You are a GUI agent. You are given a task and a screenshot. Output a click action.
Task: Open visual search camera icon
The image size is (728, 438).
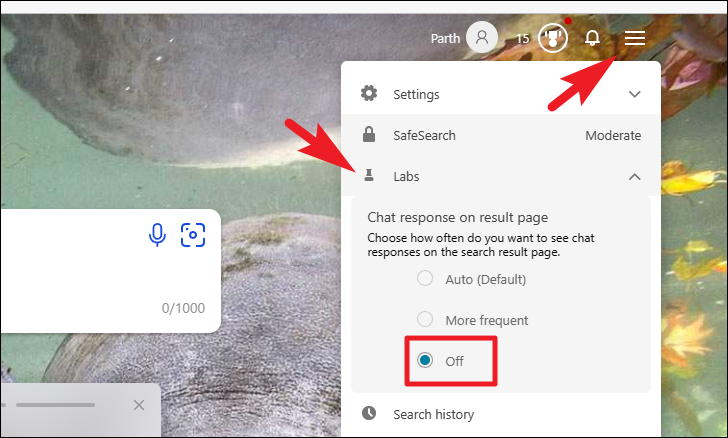coord(193,235)
